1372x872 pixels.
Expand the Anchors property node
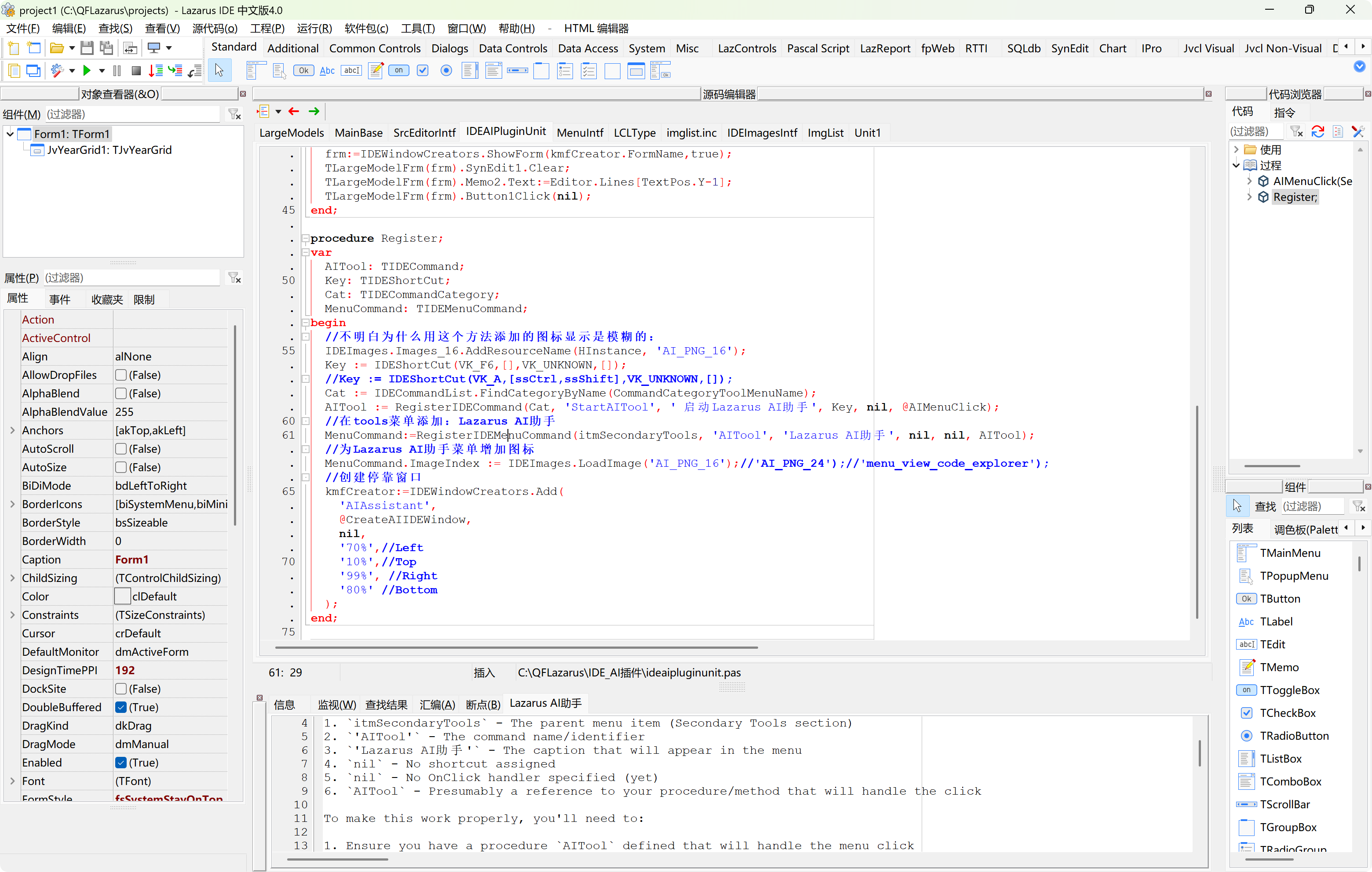tap(13, 430)
